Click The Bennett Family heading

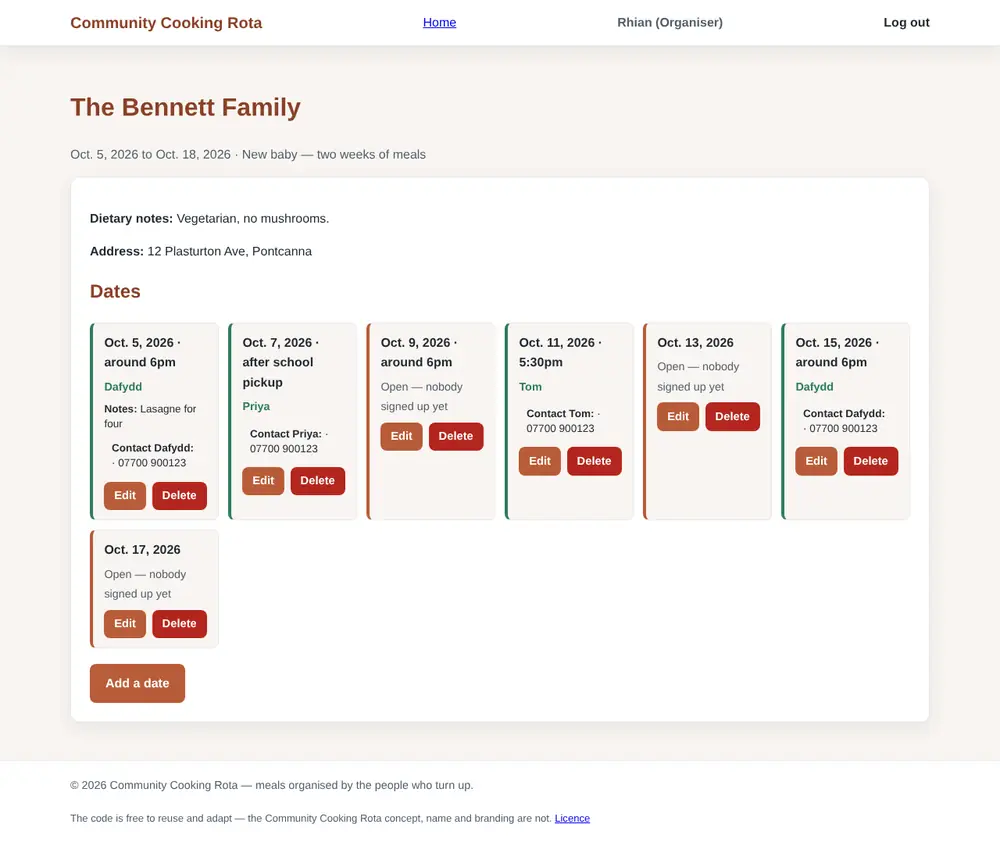185,107
